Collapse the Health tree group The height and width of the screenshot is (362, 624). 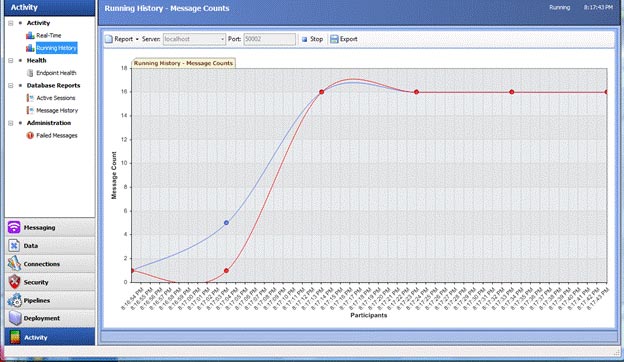coord(11,60)
